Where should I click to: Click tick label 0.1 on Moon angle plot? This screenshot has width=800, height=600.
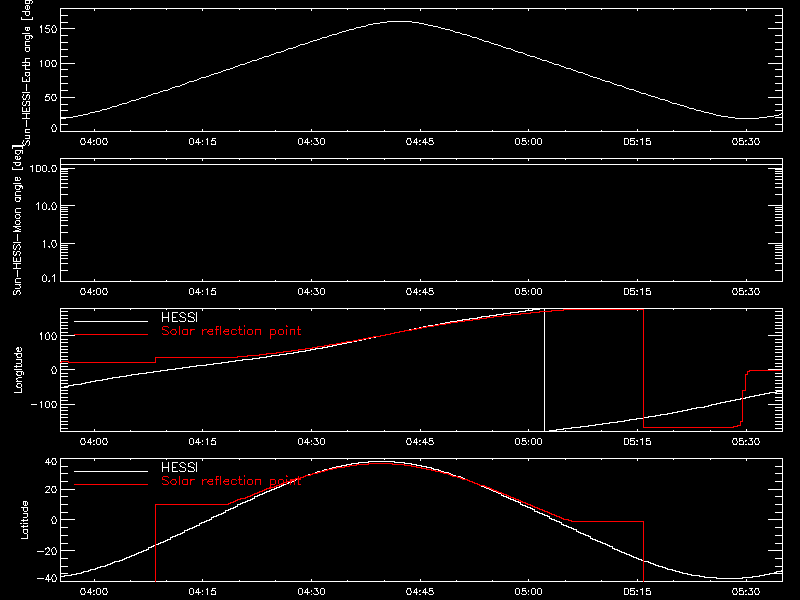click(x=49, y=278)
